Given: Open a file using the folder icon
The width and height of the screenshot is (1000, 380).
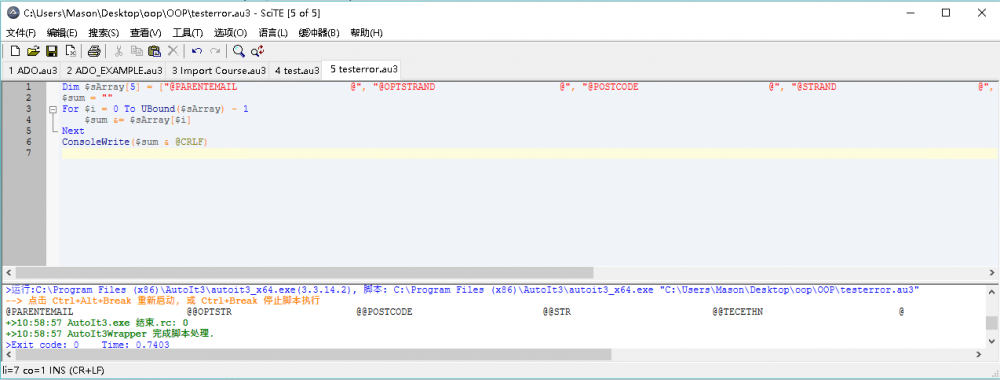Looking at the screenshot, I should (x=33, y=51).
